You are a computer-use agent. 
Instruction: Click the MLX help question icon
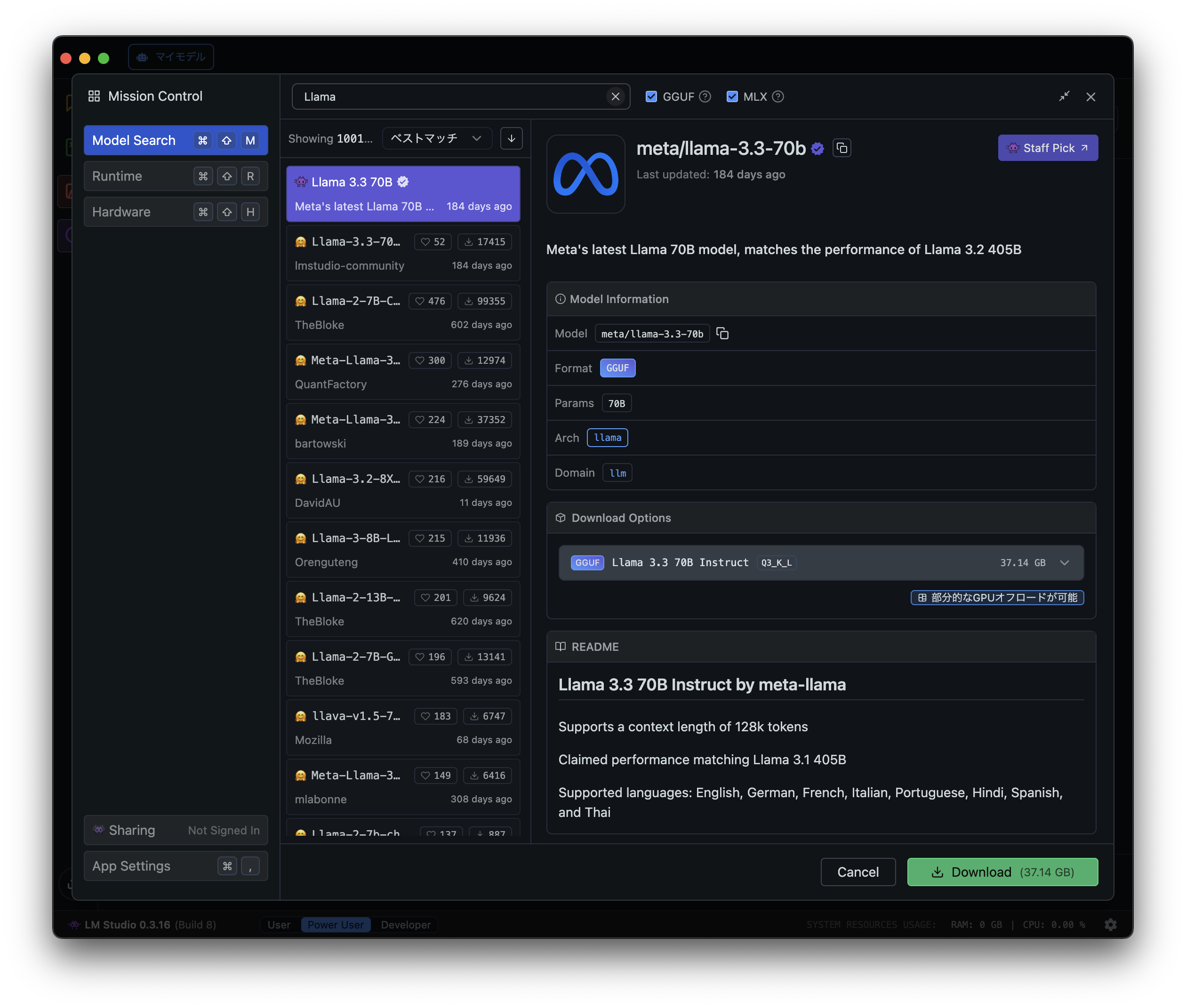coord(778,96)
